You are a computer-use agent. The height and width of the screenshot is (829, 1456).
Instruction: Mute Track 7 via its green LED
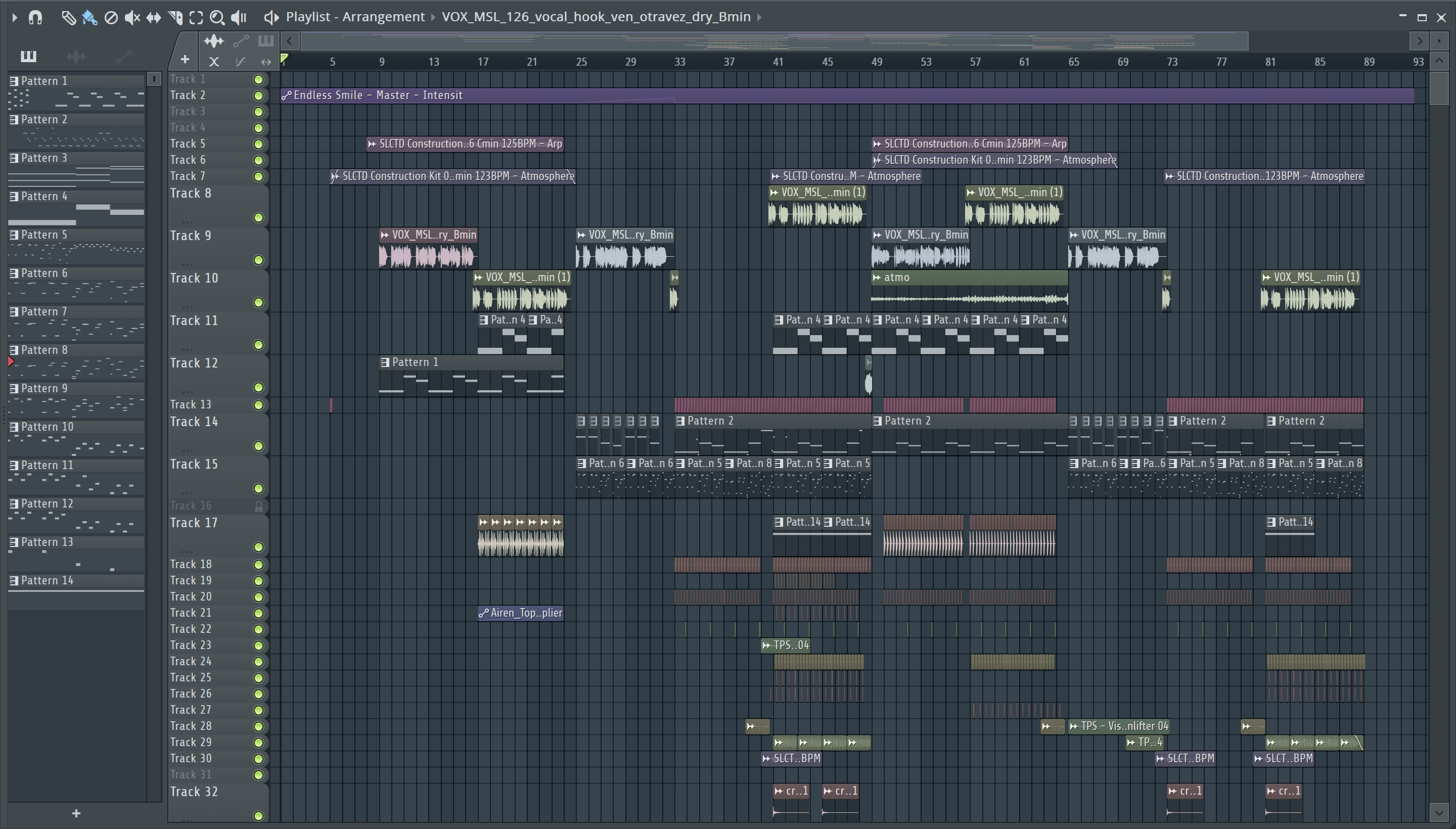[258, 177]
